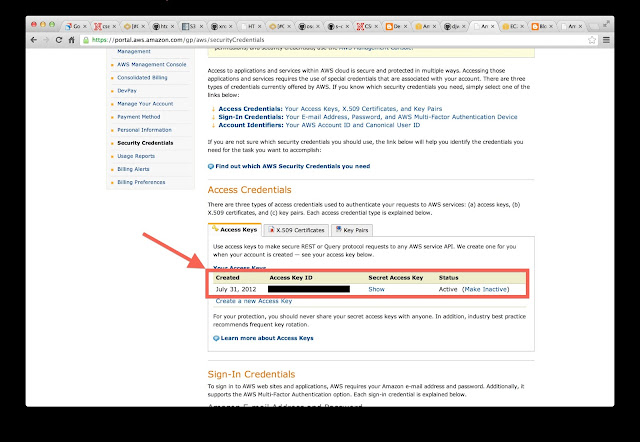Switch to the 'Go' browser tab
This screenshot has height=442, width=640.
coord(76,27)
